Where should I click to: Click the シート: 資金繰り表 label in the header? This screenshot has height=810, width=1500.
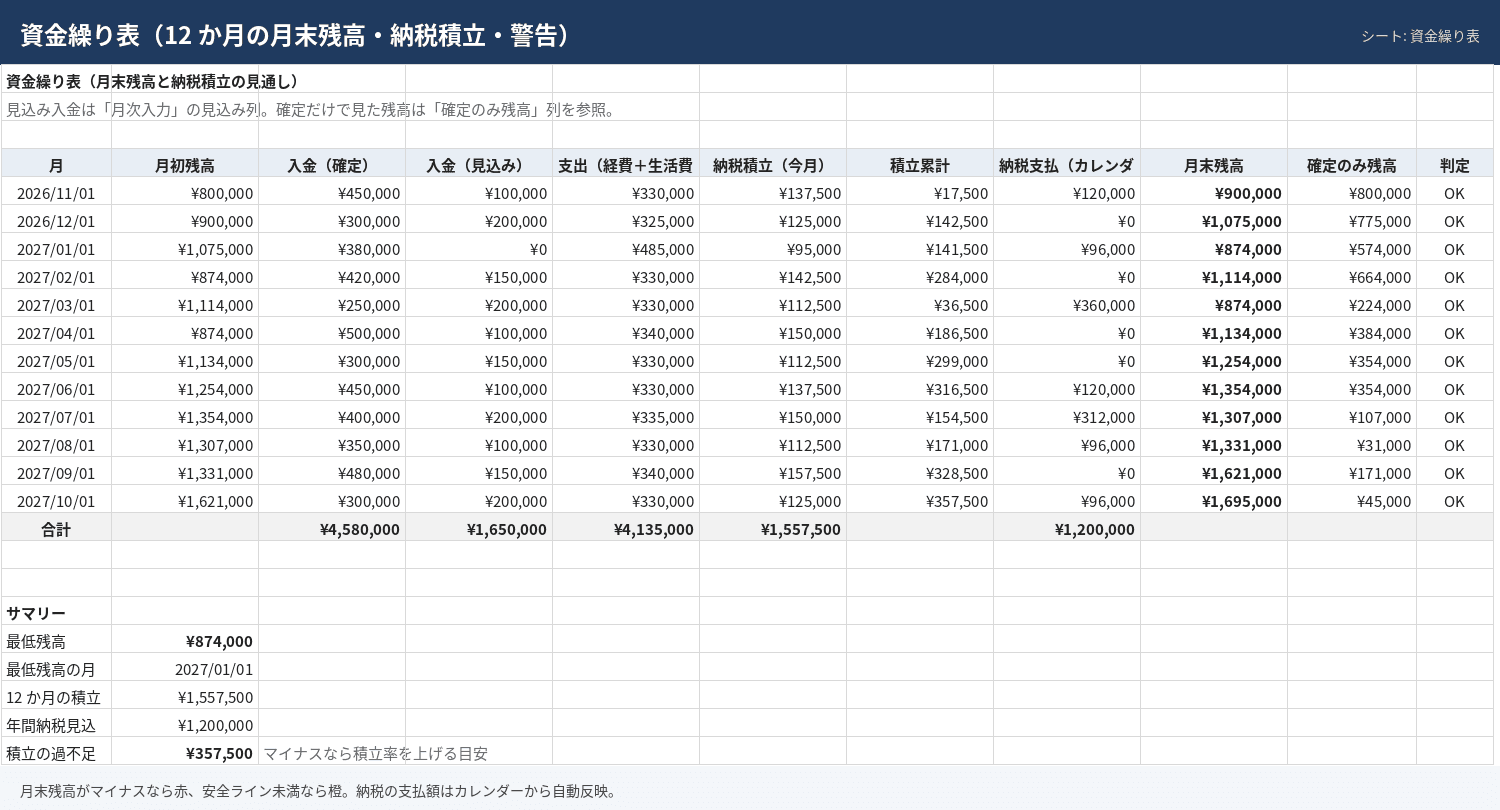1420,35
